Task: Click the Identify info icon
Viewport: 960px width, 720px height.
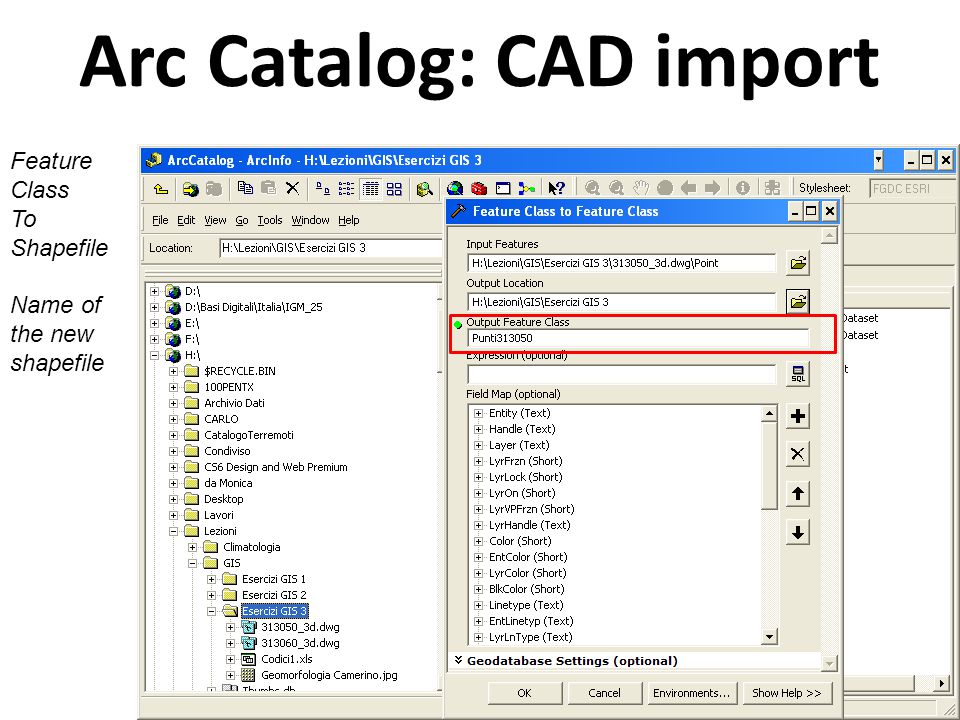Action: click(743, 188)
